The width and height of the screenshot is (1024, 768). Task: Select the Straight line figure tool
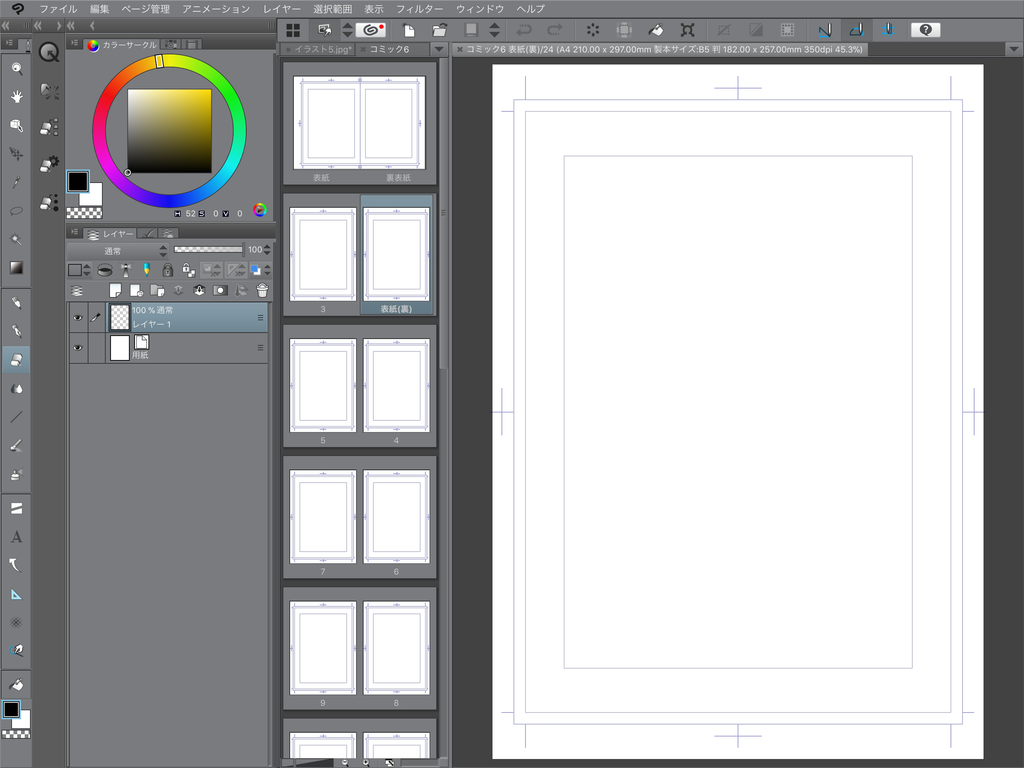[x=16, y=417]
